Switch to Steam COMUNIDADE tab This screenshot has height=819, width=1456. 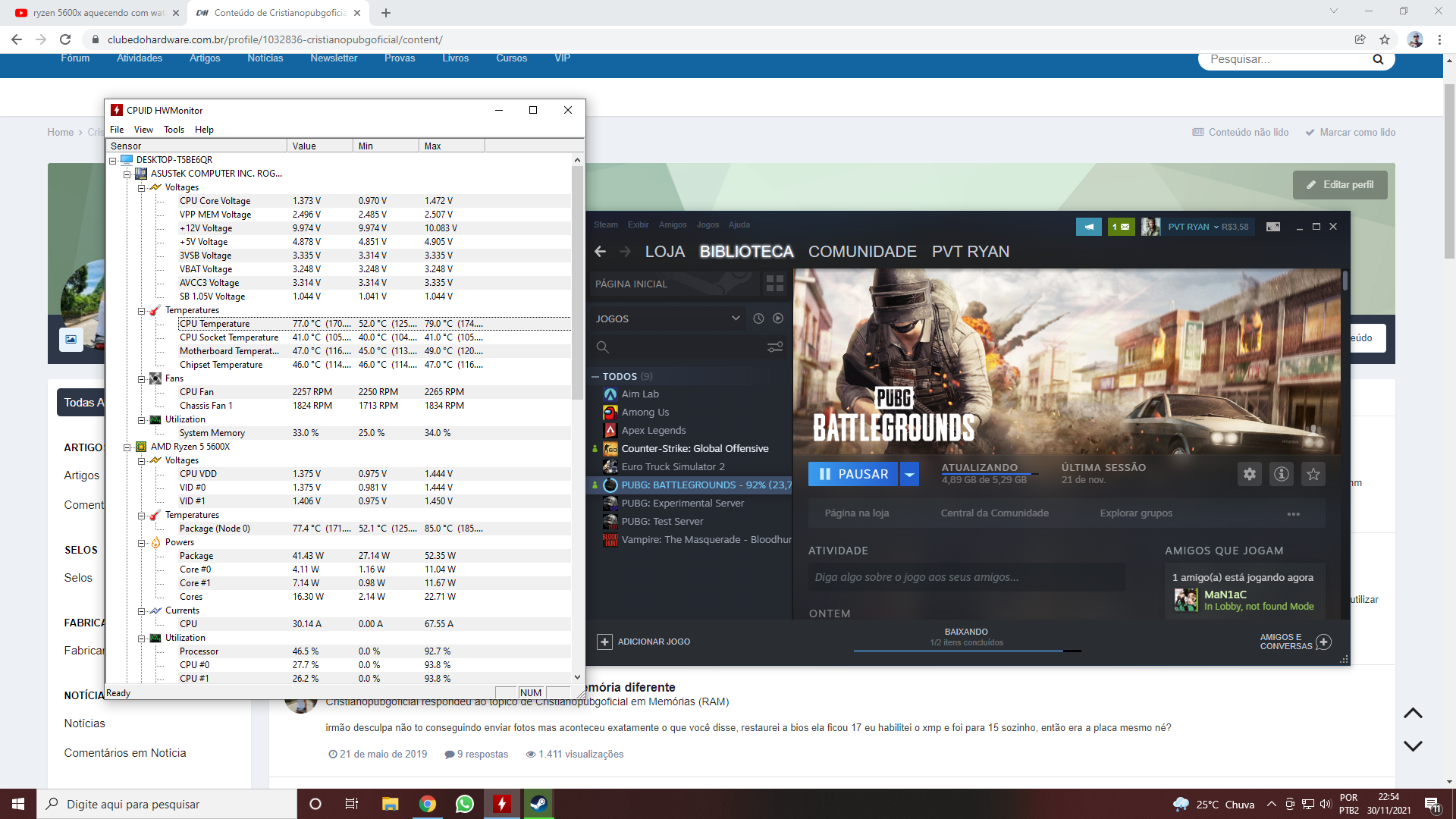862,252
